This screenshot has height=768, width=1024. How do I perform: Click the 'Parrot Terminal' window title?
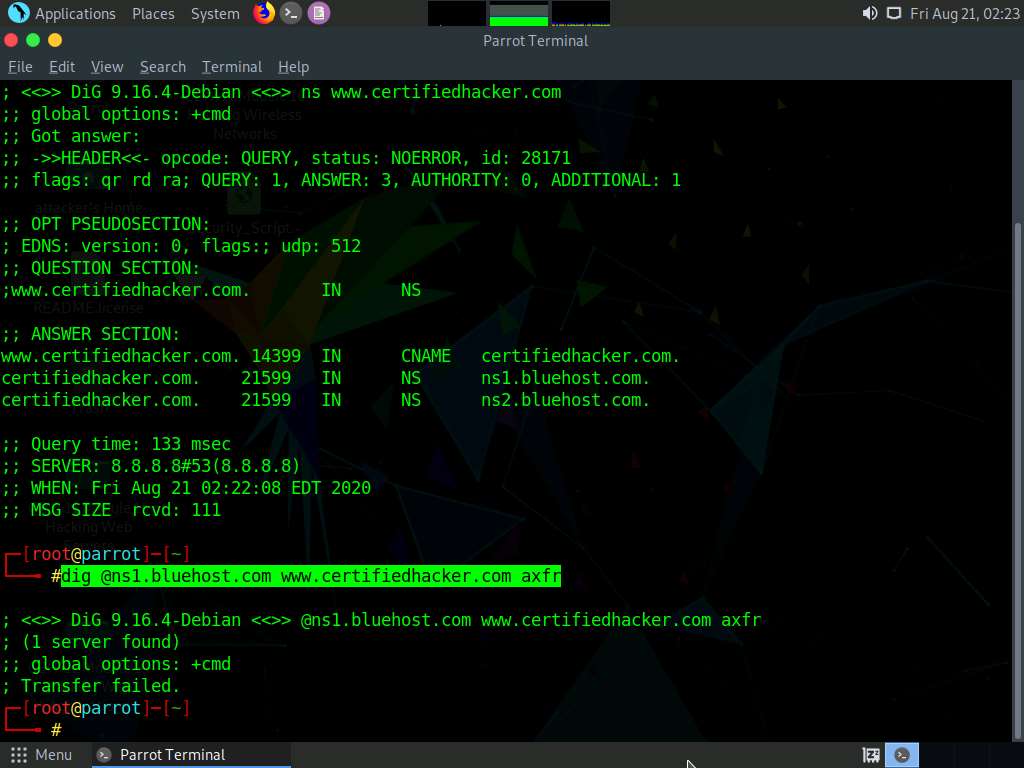pos(536,40)
